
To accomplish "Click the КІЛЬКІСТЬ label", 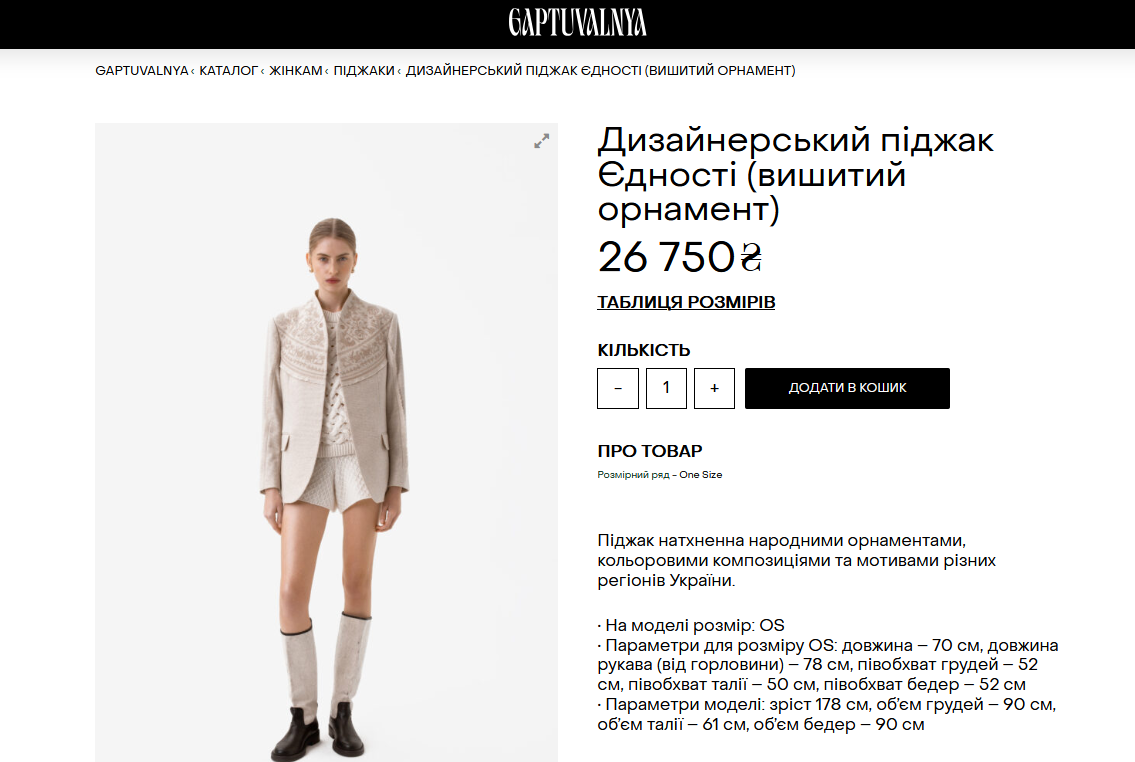I will click(644, 350).
